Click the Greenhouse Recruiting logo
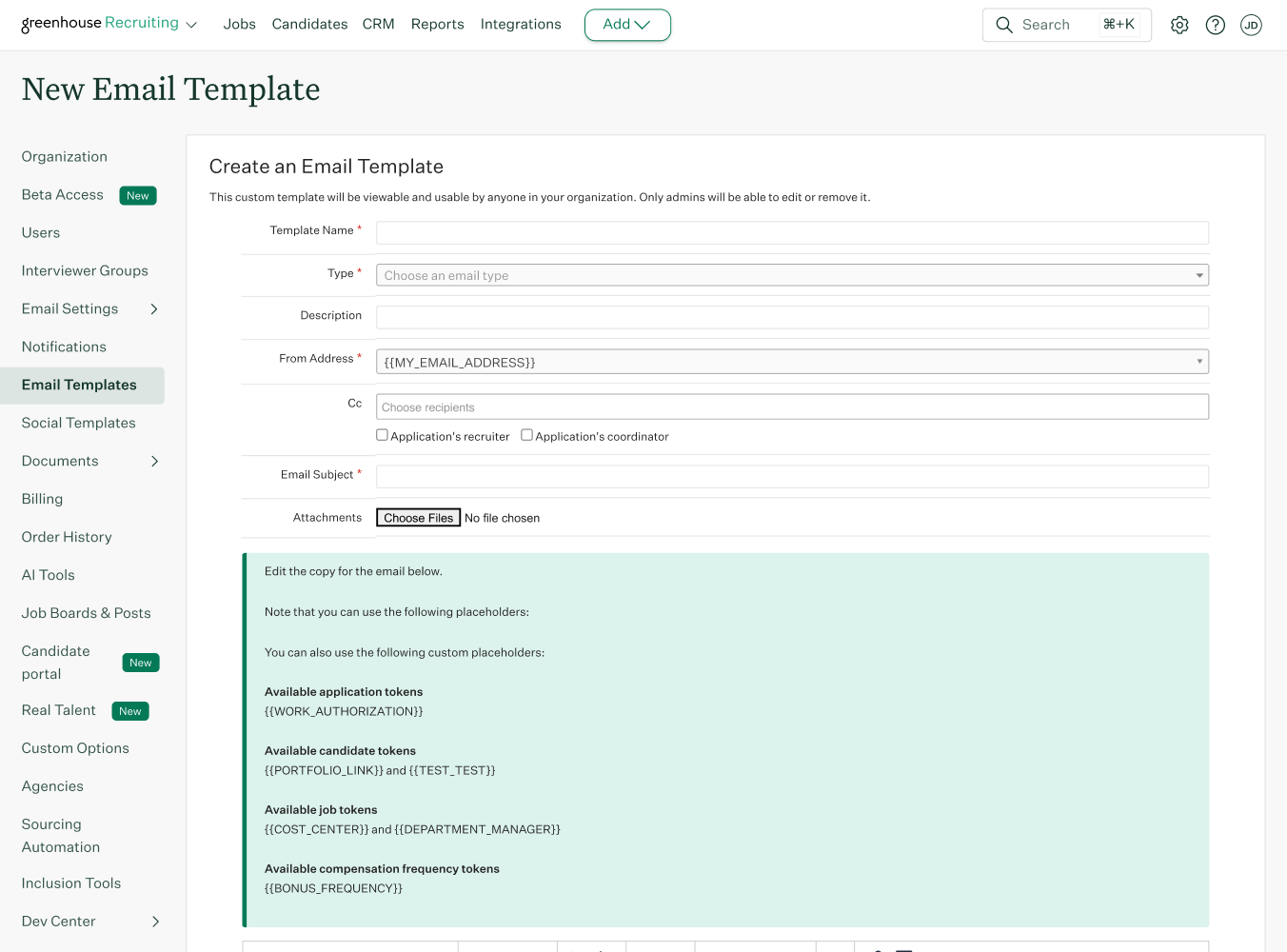1287x952 pixels. 100,23
